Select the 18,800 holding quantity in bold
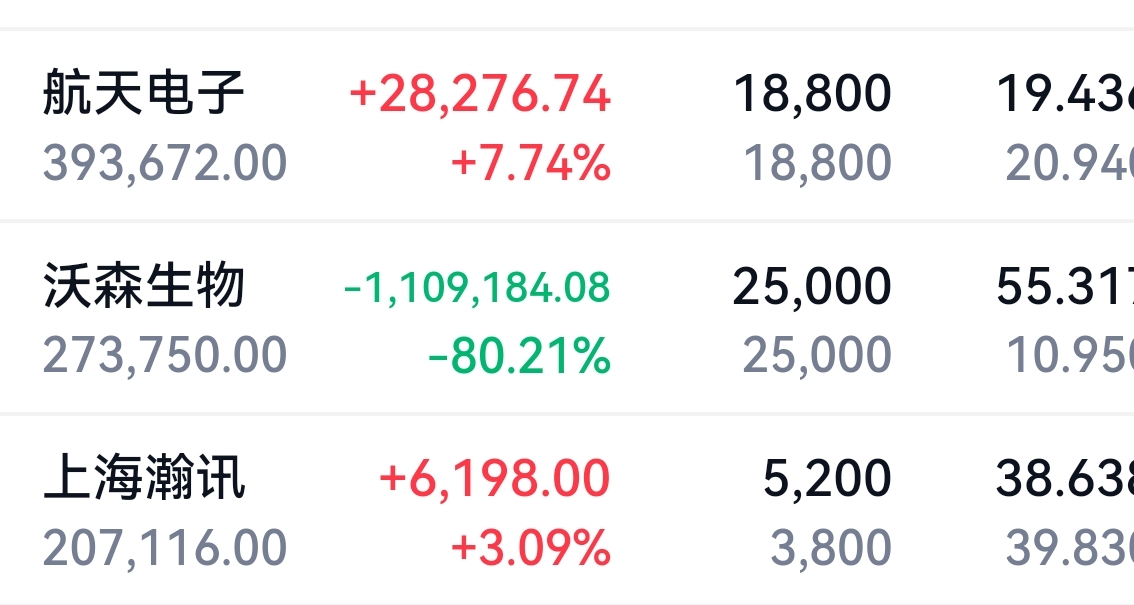 (812, 94)
